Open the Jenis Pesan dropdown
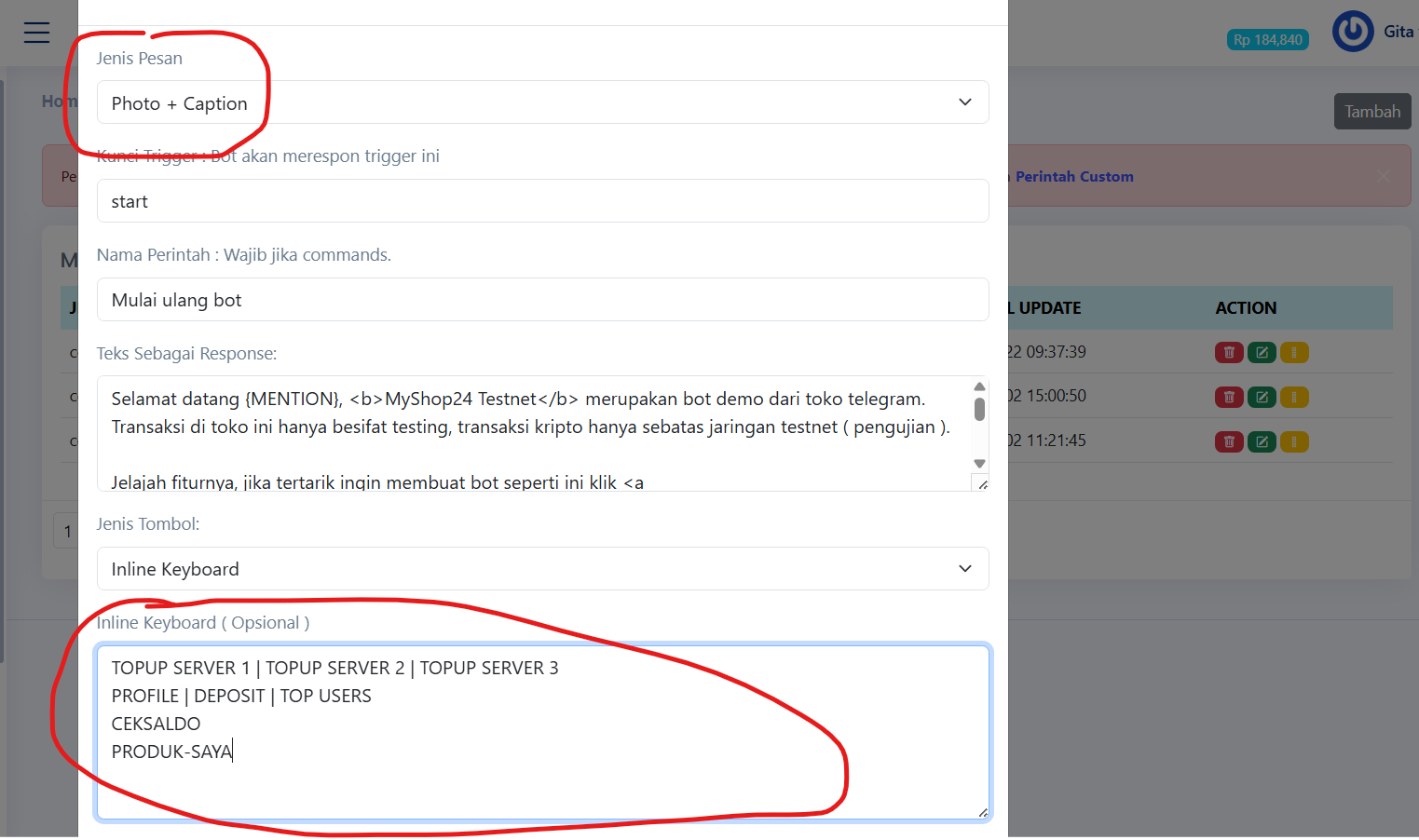1419x840 pixels. point(542,102)
